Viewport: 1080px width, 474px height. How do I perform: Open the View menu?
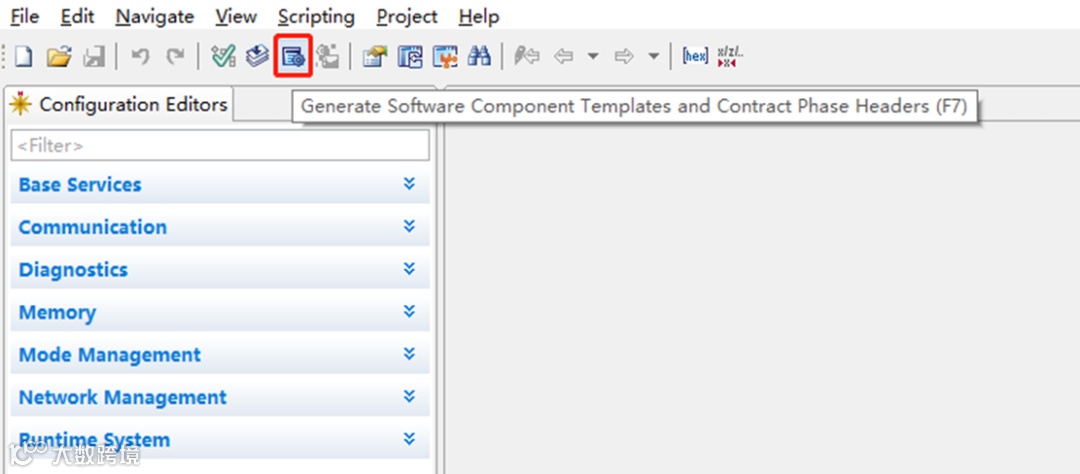236,17
